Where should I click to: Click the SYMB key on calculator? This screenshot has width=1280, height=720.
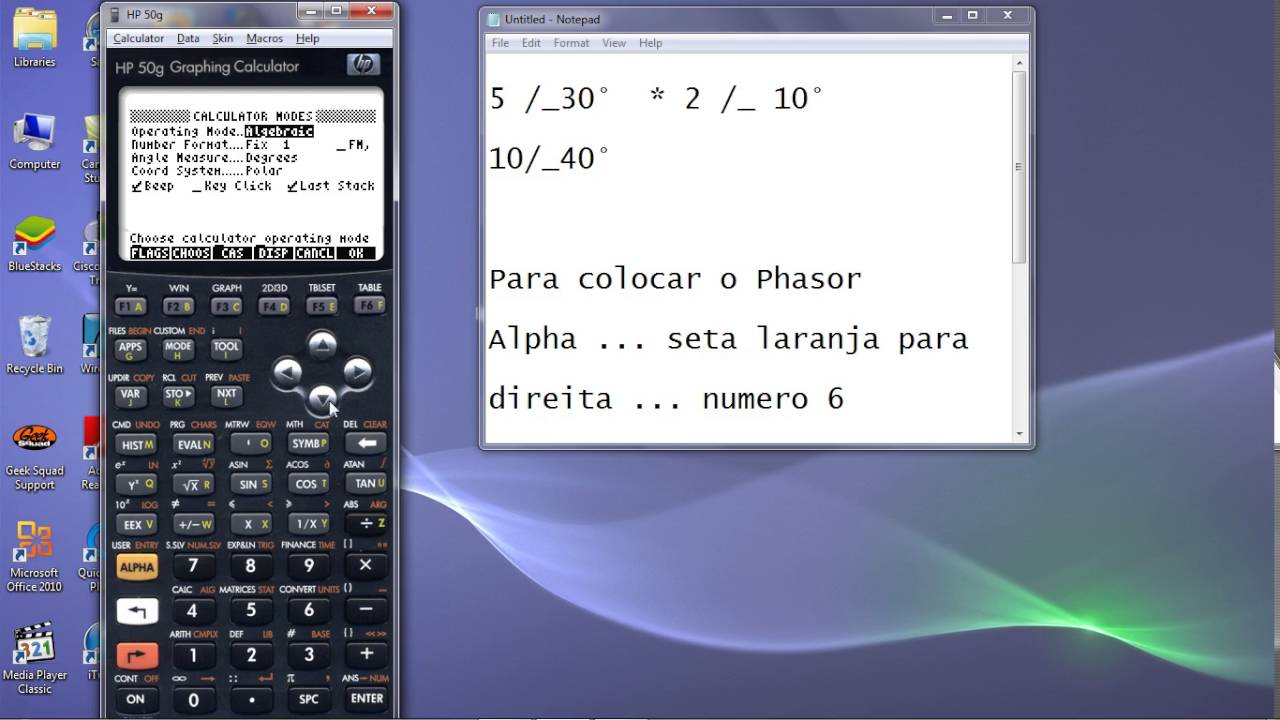[x=308, y=444]
